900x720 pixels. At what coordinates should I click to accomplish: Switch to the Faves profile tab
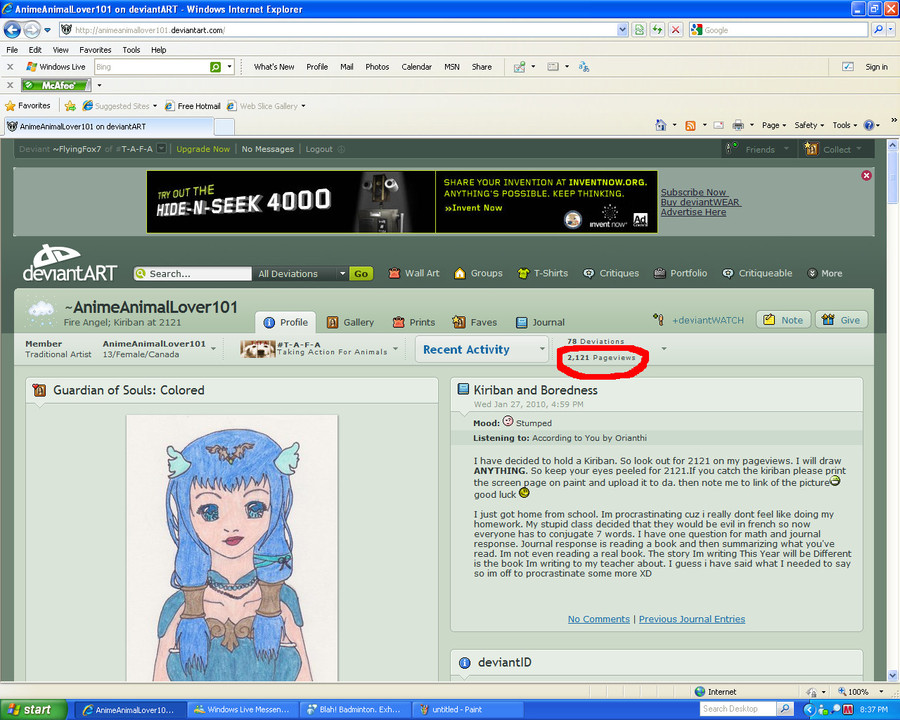point(475,322)
